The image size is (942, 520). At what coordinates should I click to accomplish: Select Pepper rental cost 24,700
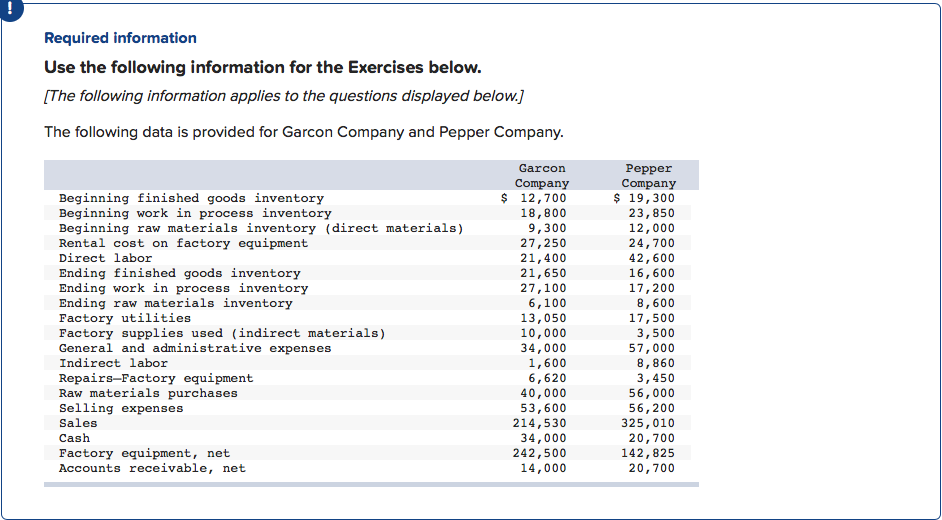tap(652, 243)
